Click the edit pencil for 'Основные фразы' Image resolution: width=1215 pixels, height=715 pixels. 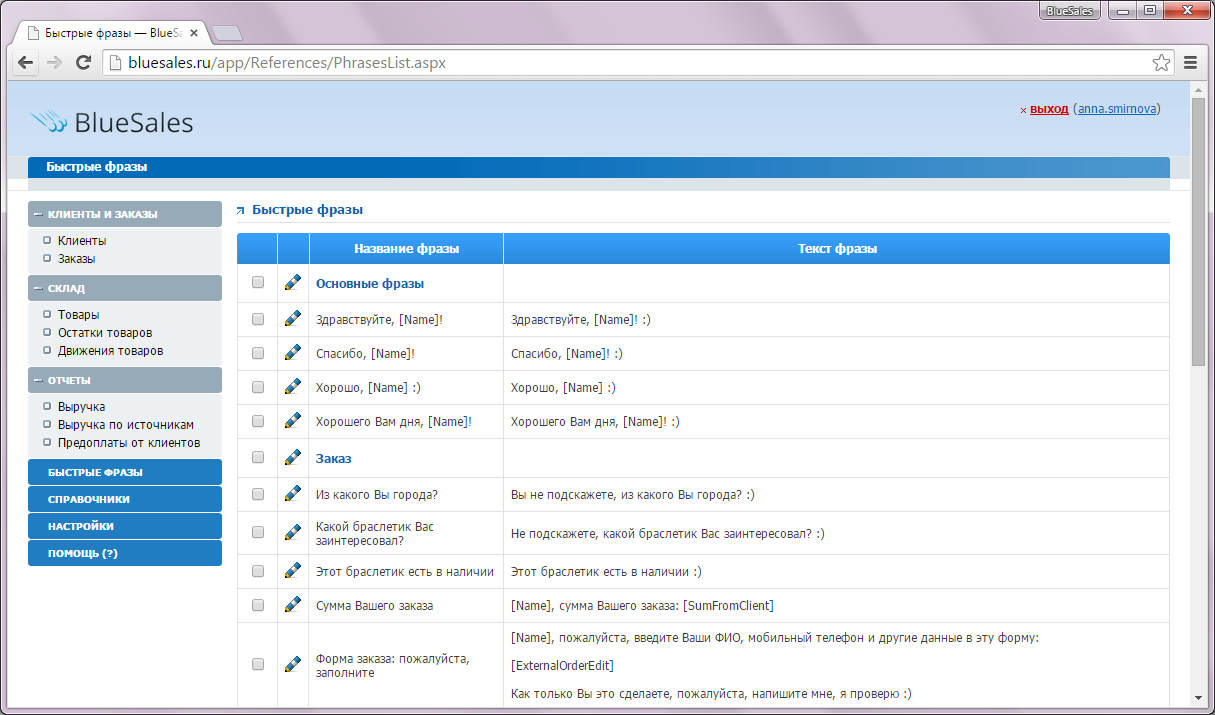pyautogui.click(x=293, y=283)
